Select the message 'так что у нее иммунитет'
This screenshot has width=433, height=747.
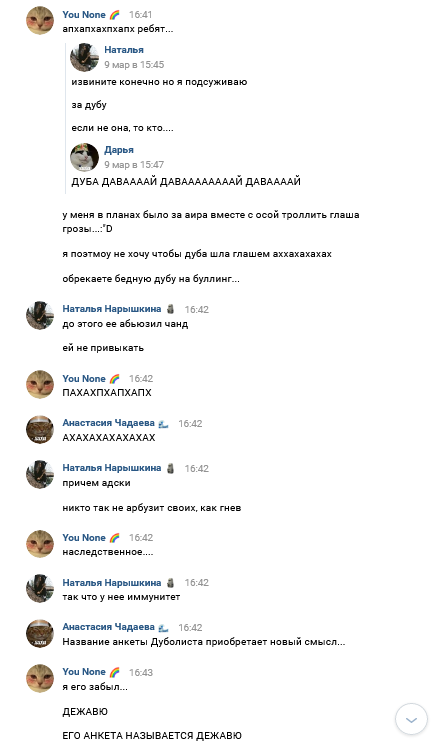point(121,596)
